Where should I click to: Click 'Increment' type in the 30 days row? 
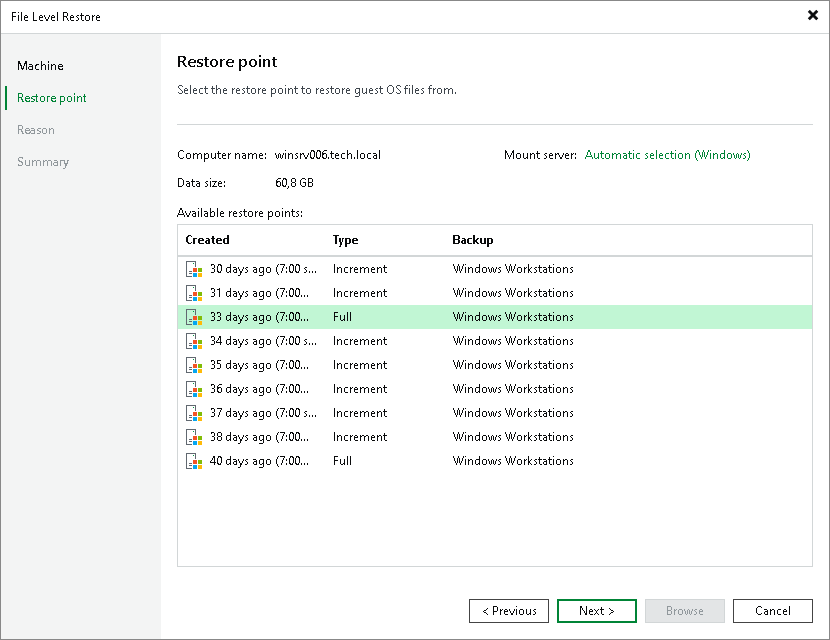tap(360, 269)
